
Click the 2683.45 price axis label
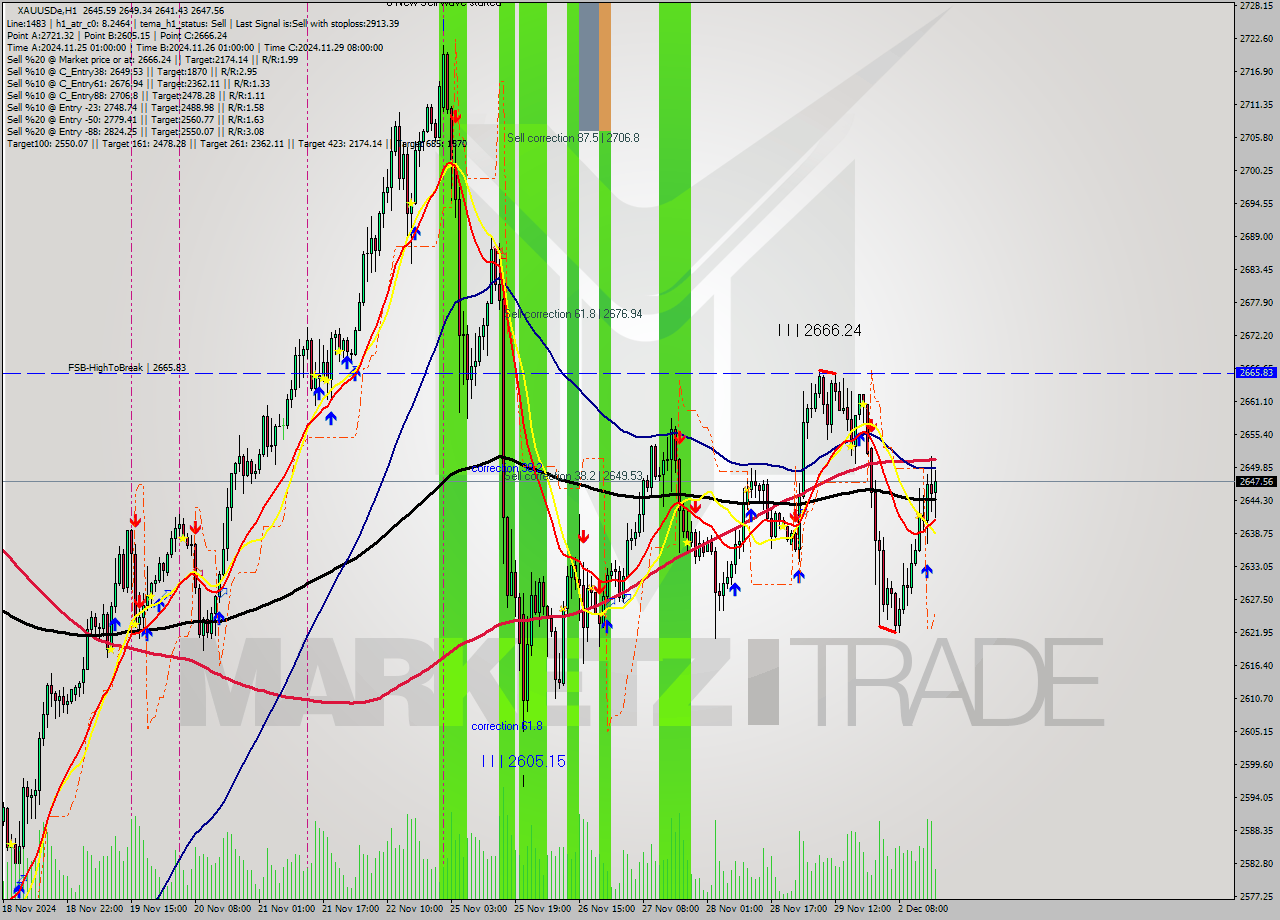click(x=1255, y=270)
